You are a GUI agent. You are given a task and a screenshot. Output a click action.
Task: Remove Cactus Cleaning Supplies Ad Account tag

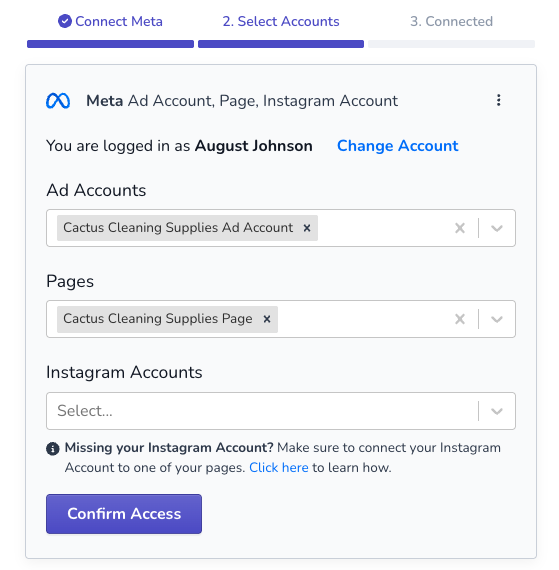[x=307, y=228]
